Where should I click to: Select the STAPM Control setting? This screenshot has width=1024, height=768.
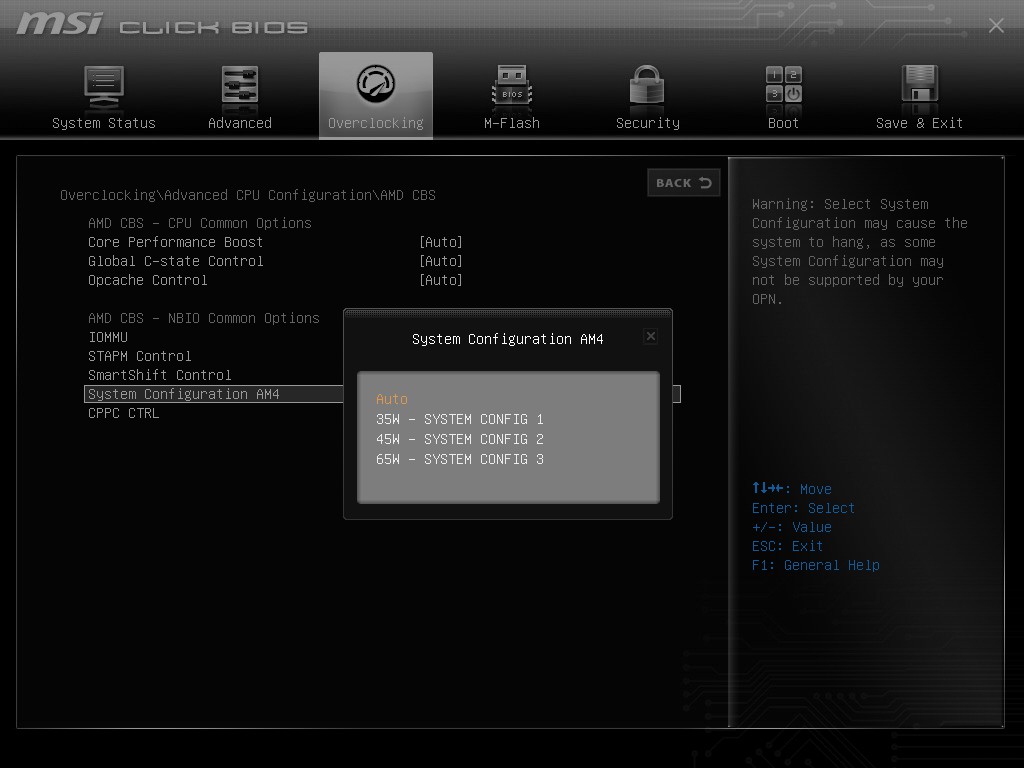coord(140,357)
